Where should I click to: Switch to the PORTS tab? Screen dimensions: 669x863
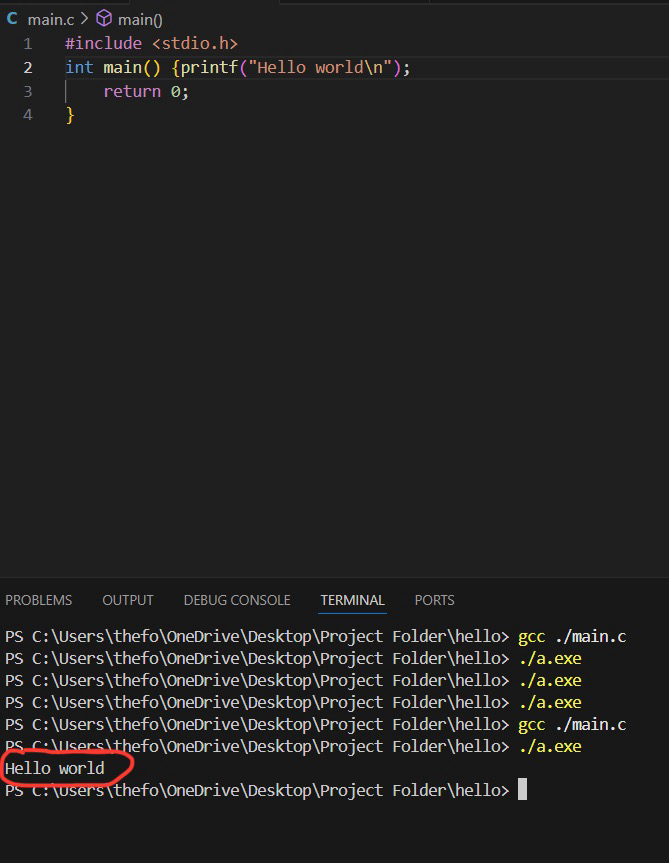[434, 600]
